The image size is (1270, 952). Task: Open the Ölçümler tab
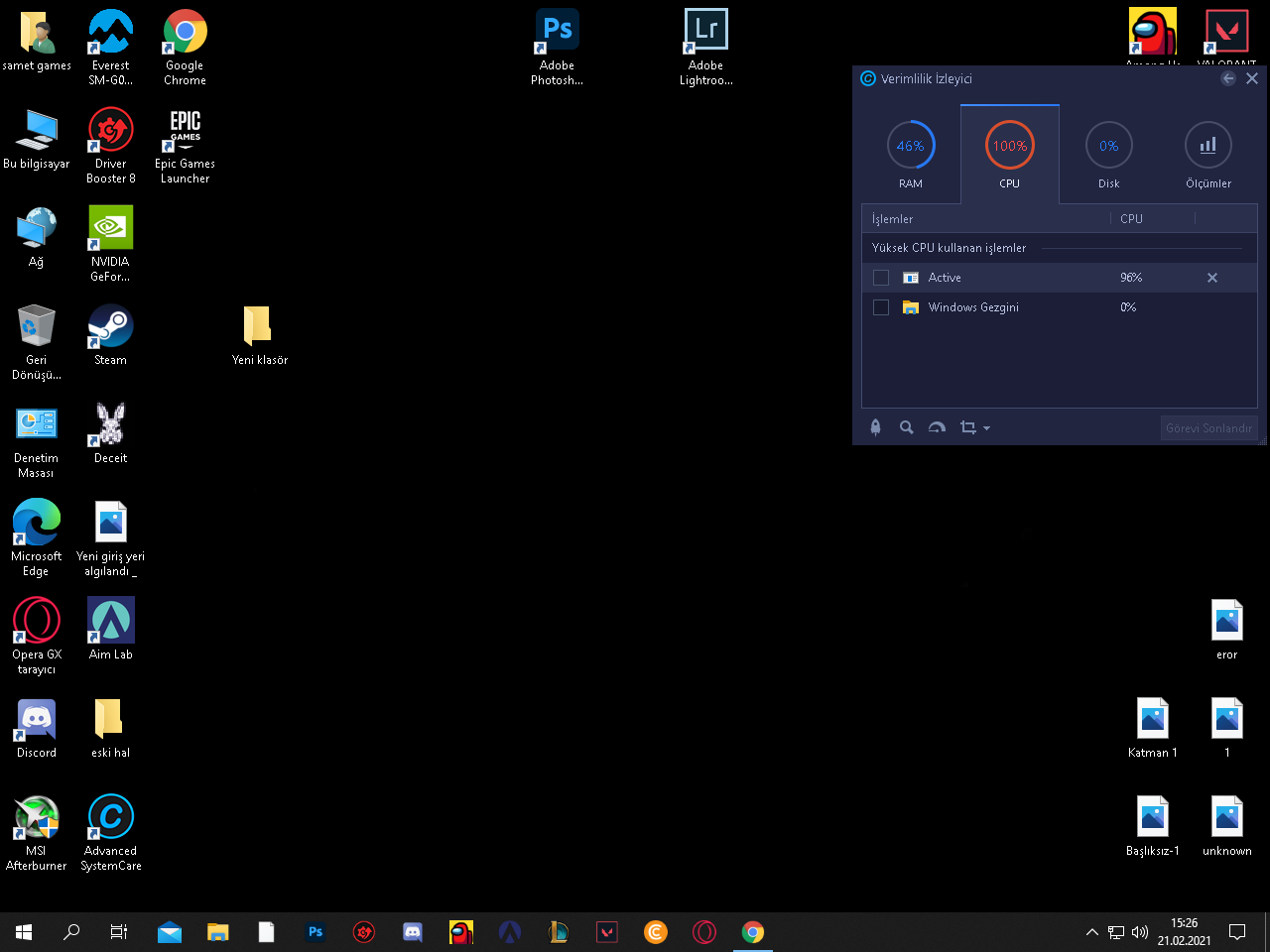(x=1207, y=155)
